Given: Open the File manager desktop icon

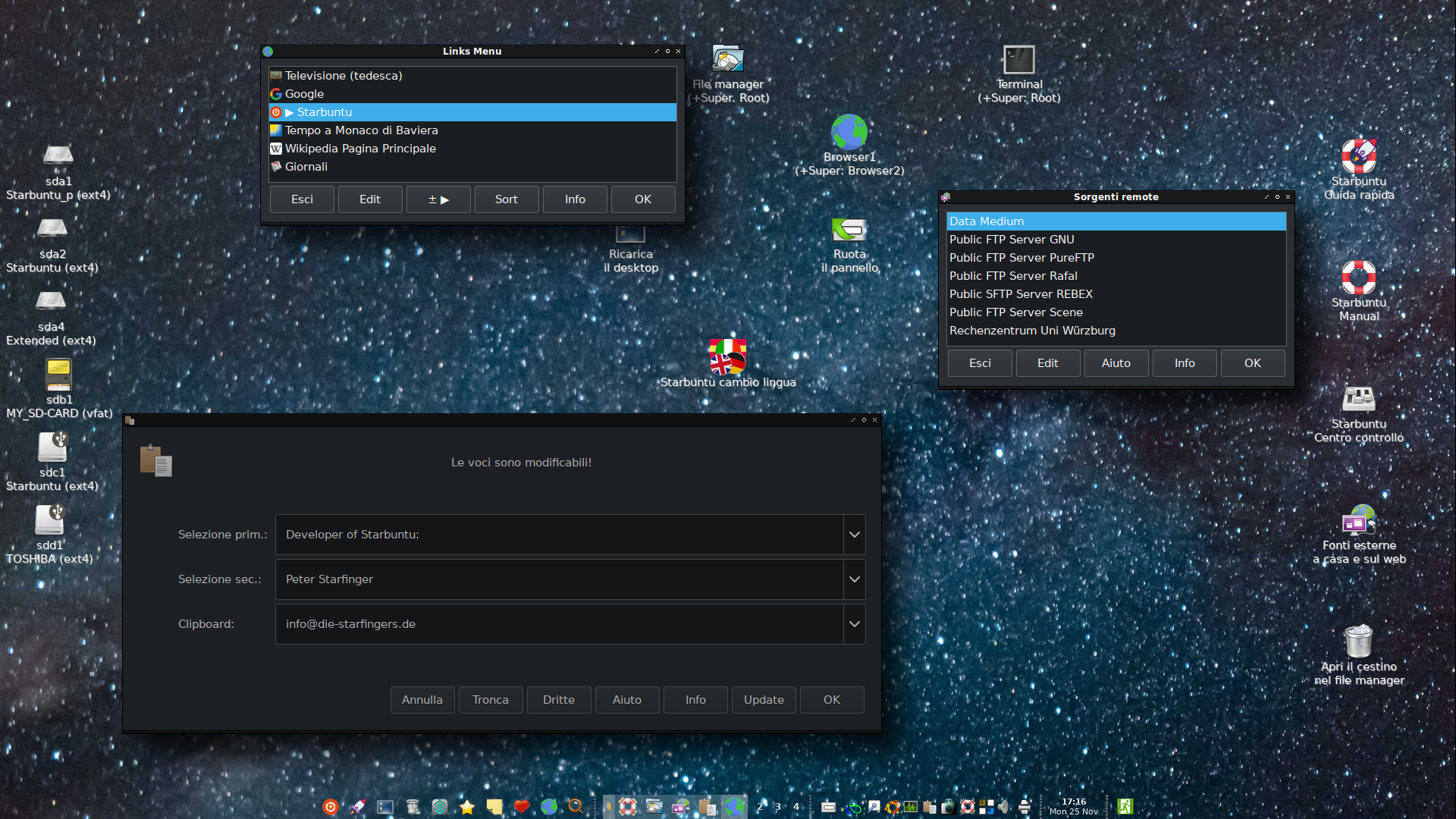Looking at the screenshot, I should click(728, 59).
